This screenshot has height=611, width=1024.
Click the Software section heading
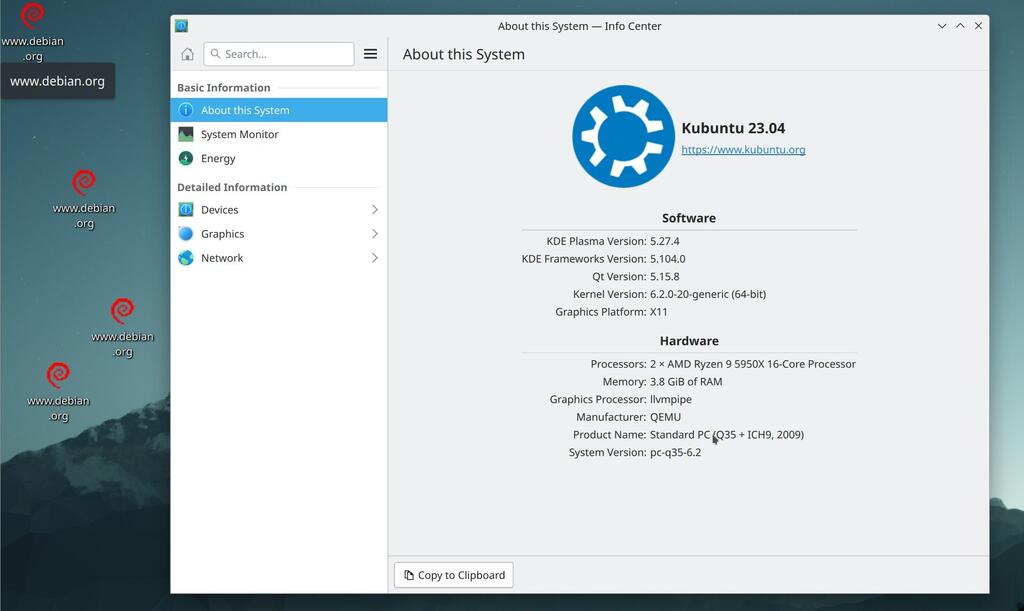coord(689,218)
